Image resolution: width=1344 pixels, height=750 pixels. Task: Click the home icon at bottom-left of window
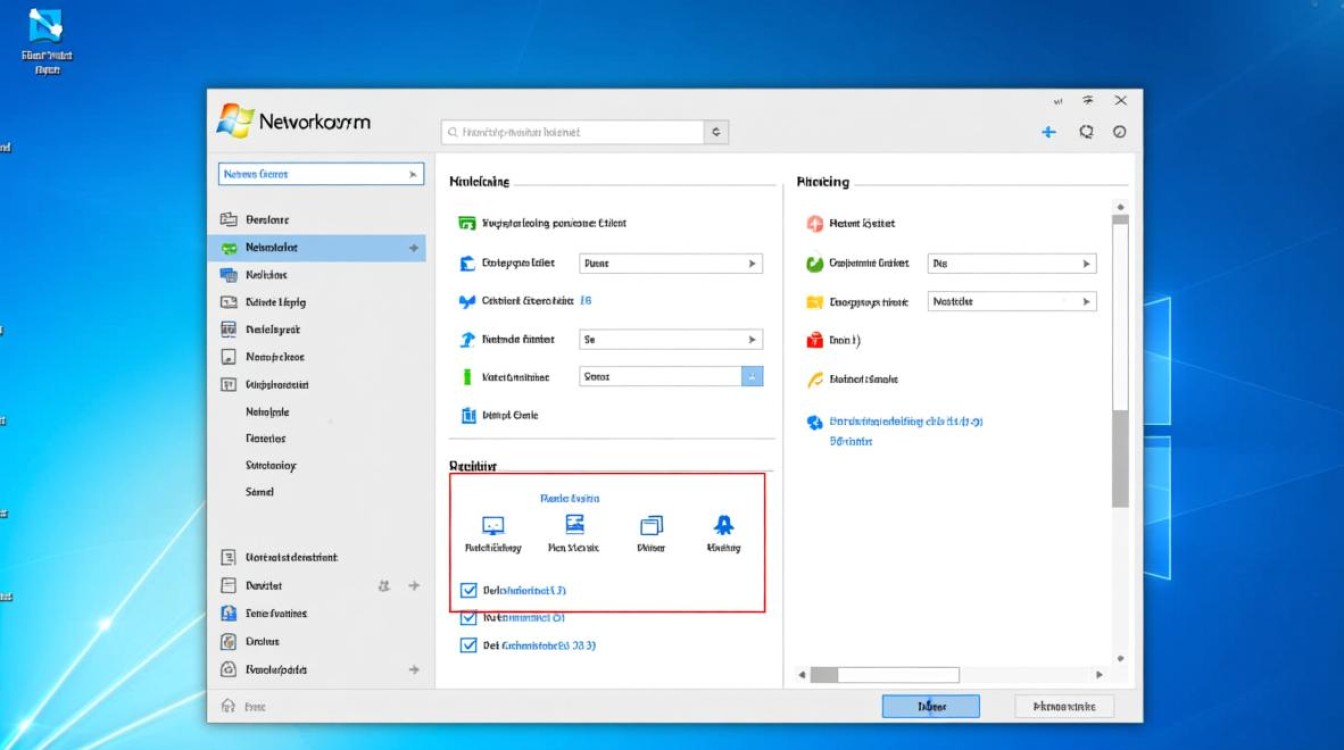tap(228, 706)
